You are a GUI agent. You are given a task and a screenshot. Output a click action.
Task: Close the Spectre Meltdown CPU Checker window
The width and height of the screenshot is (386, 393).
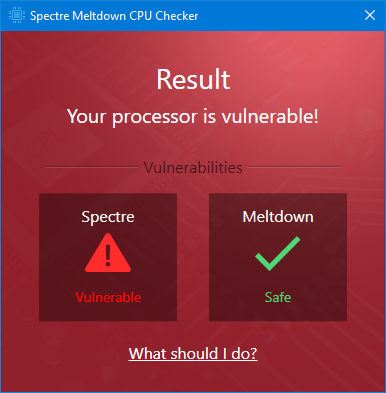tap(370, 15)
